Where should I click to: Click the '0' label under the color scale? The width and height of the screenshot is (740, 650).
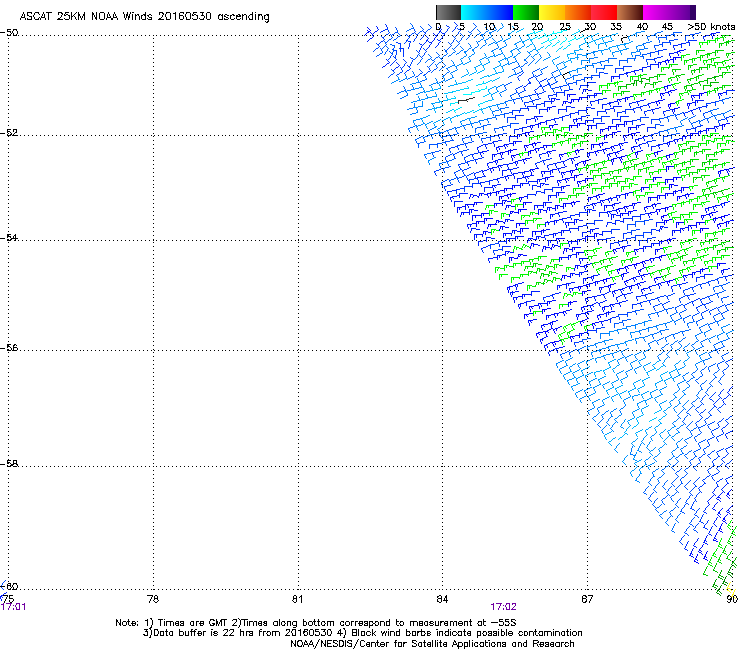(x=438, y=27)
